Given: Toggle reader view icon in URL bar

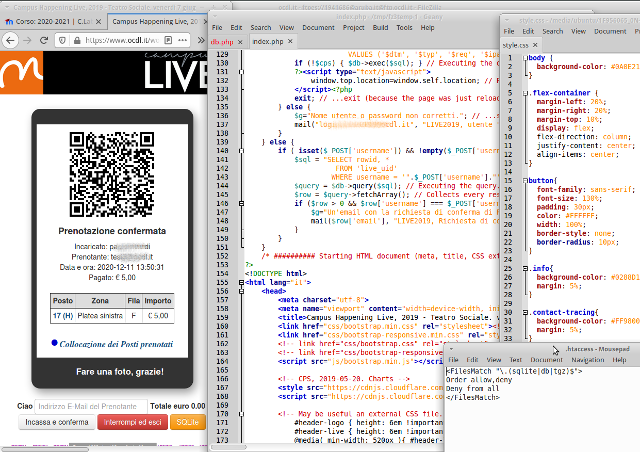Looking at the screenshot, I should (168, 40).
